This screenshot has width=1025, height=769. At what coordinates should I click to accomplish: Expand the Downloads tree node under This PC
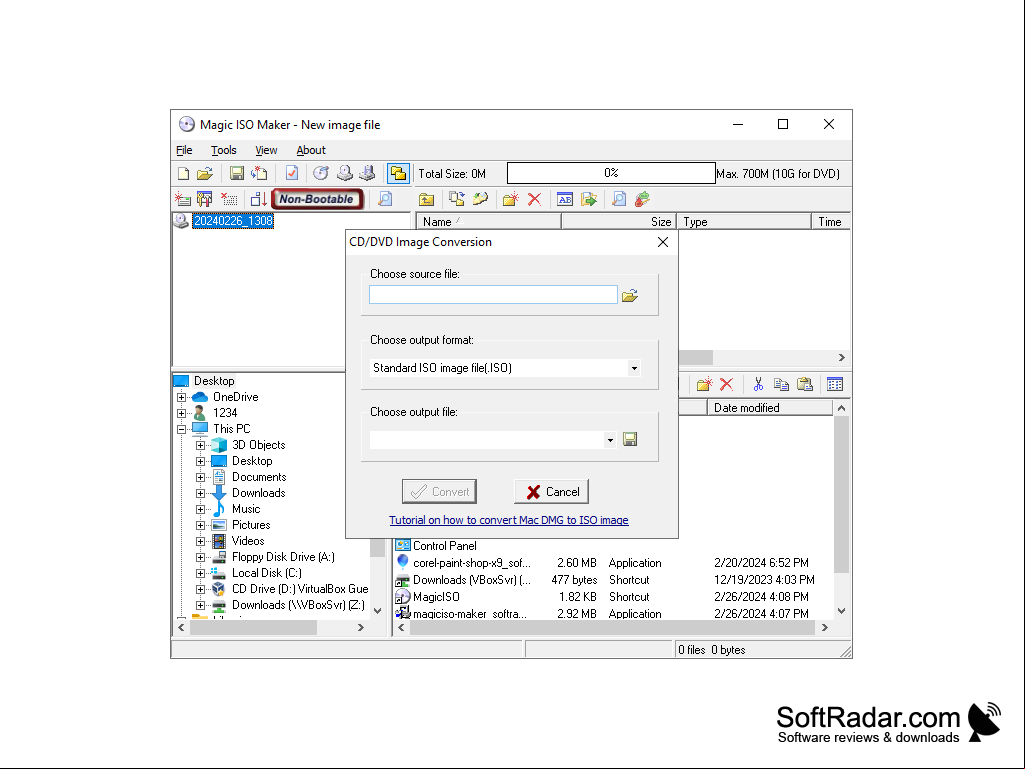point(201,493)
